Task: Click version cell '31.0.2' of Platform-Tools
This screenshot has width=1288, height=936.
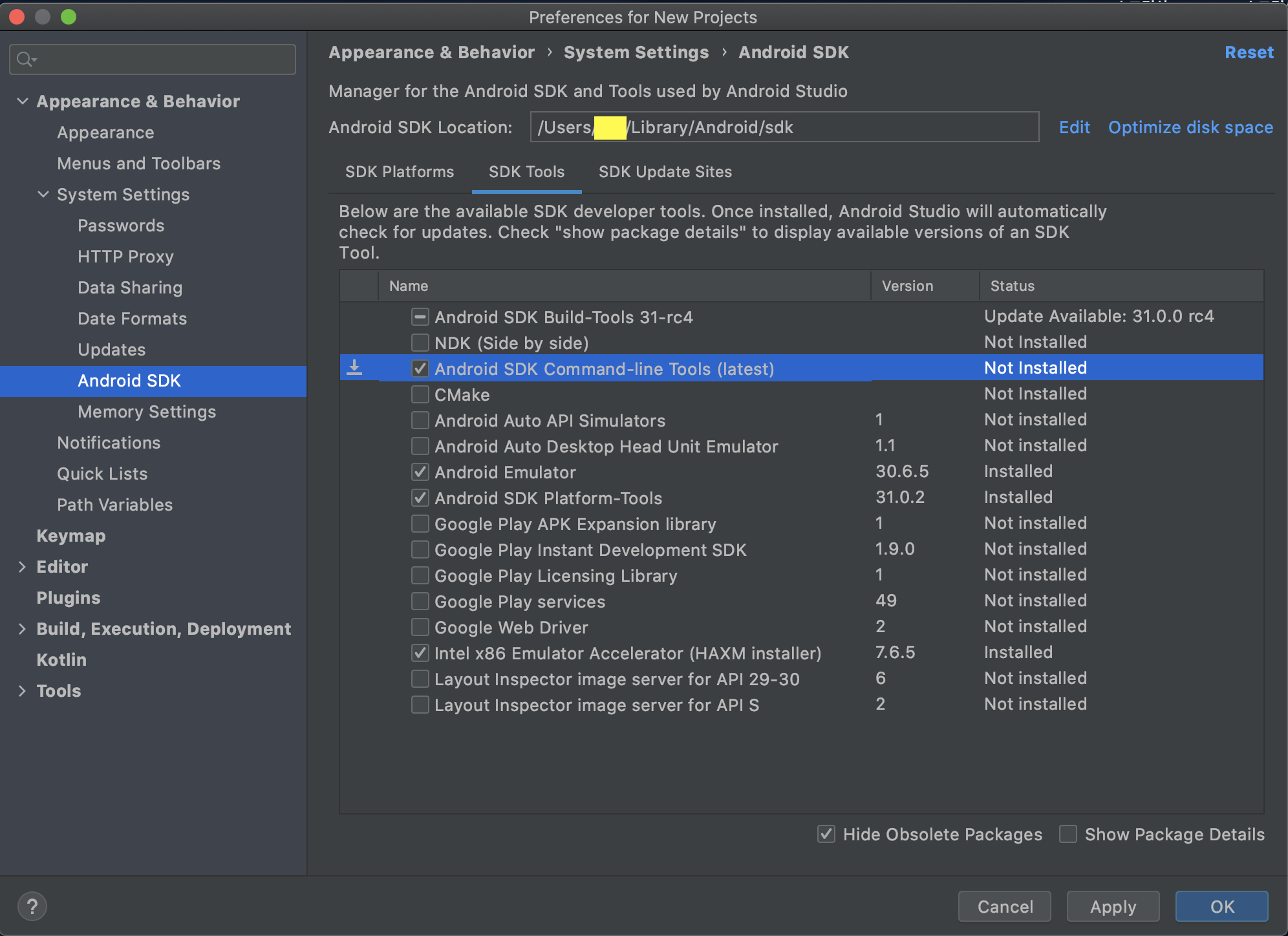Action: point(900,497)
